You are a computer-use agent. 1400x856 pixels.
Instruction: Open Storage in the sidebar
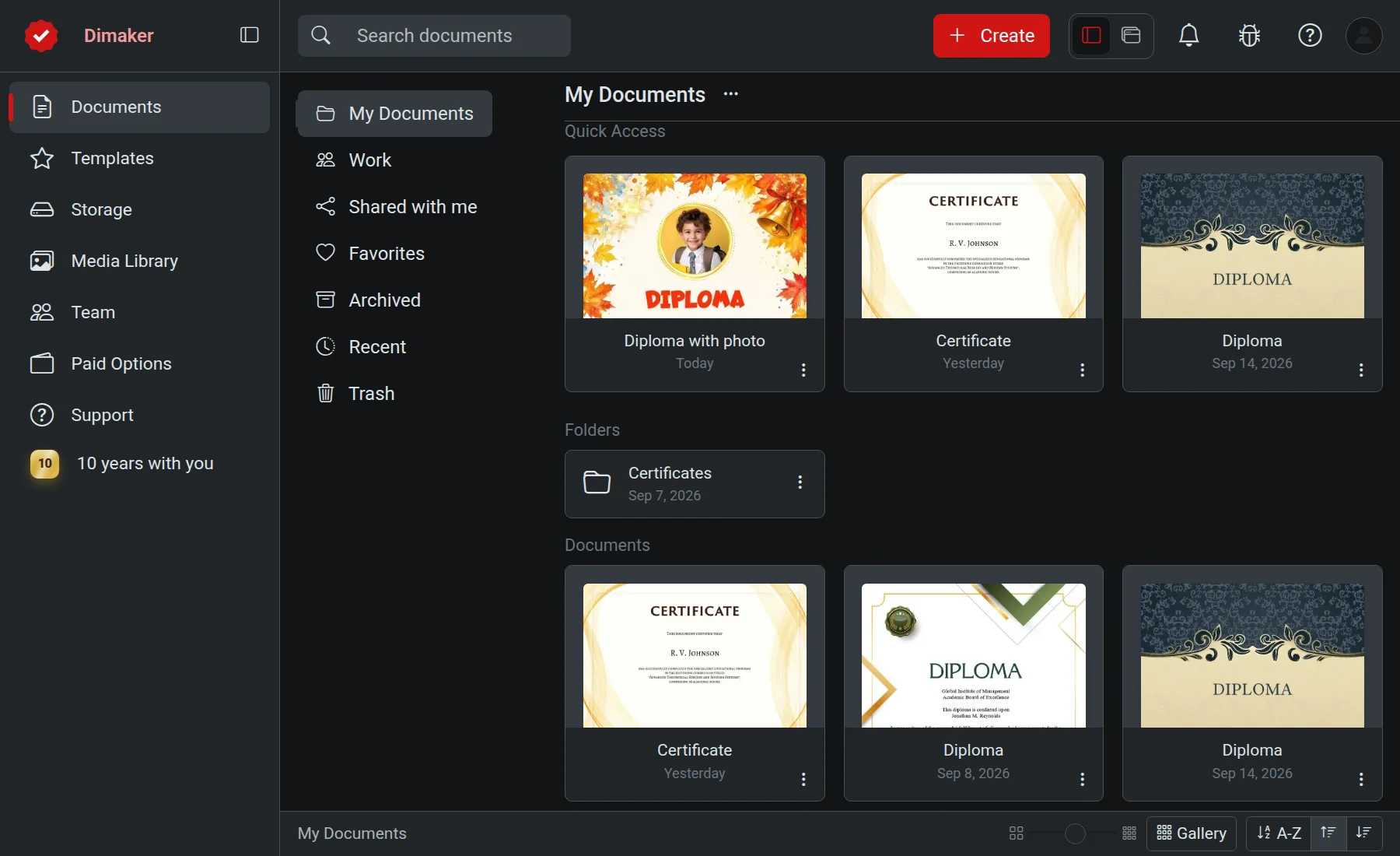point(140,209)
